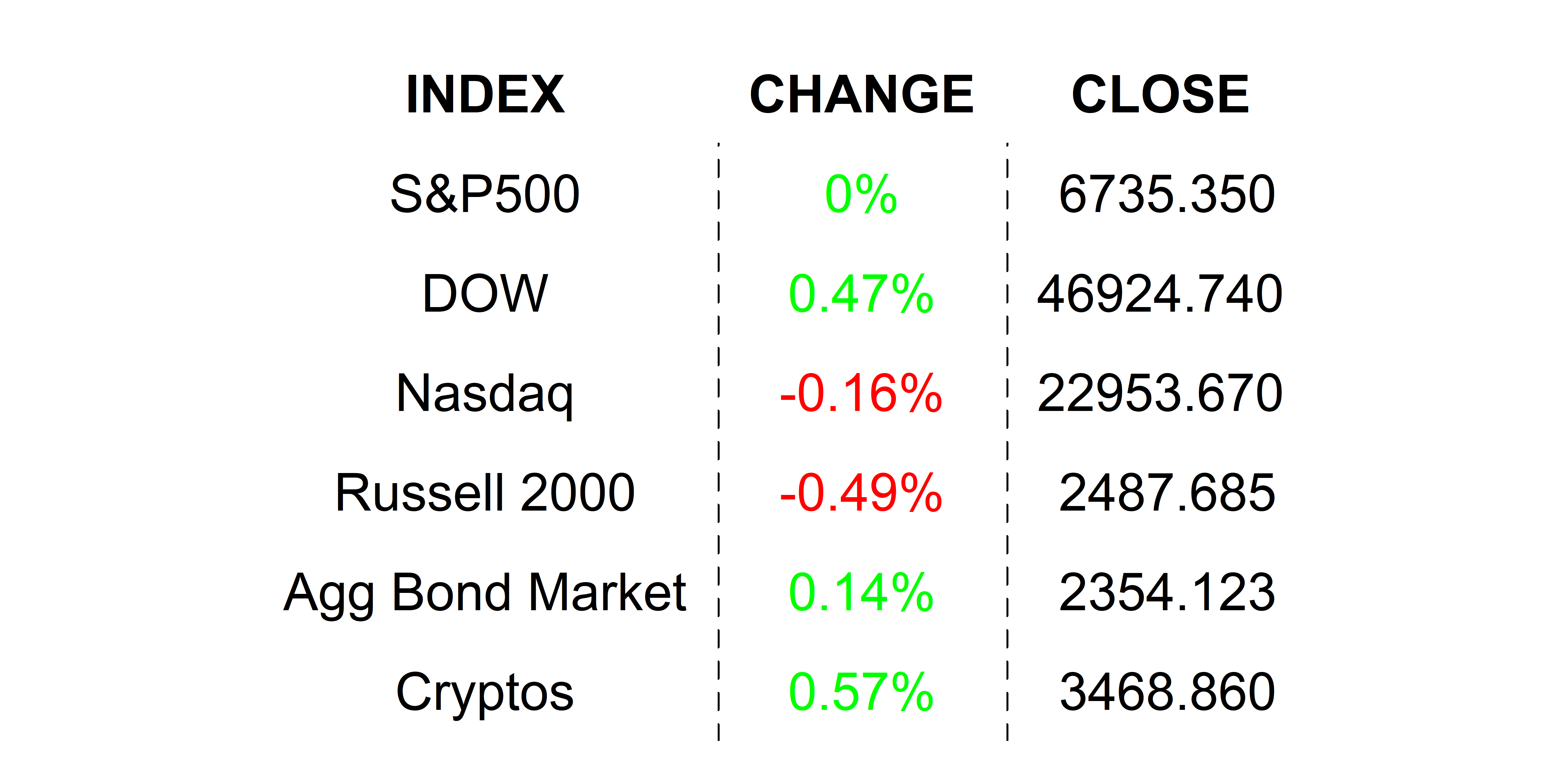Click the Russell 2000 close value 2487.685
This screenshot has height=784, width=1568.
[x=1167, y=493]
